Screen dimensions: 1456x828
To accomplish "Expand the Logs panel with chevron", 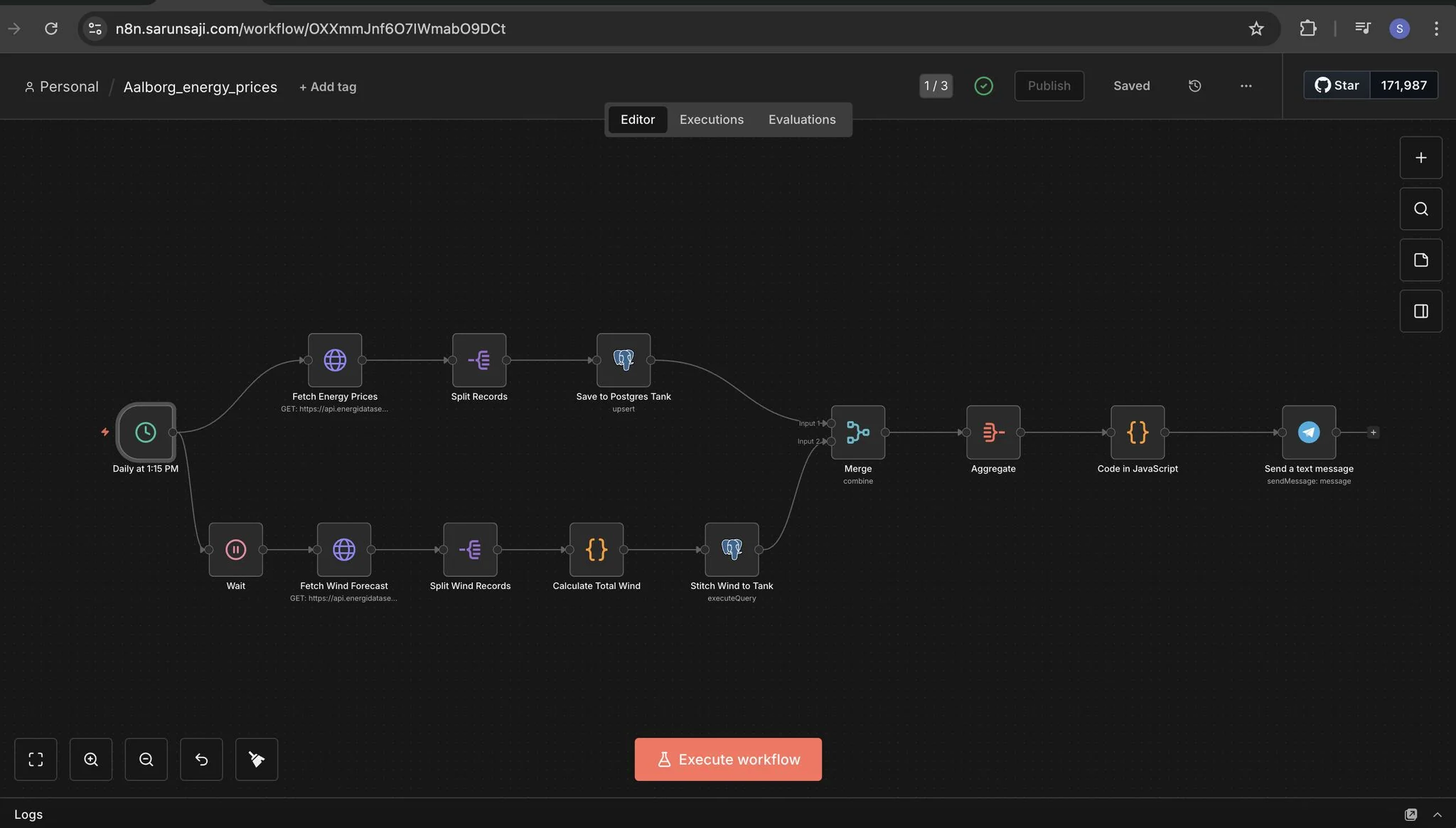I will (x=1437, y=814).
